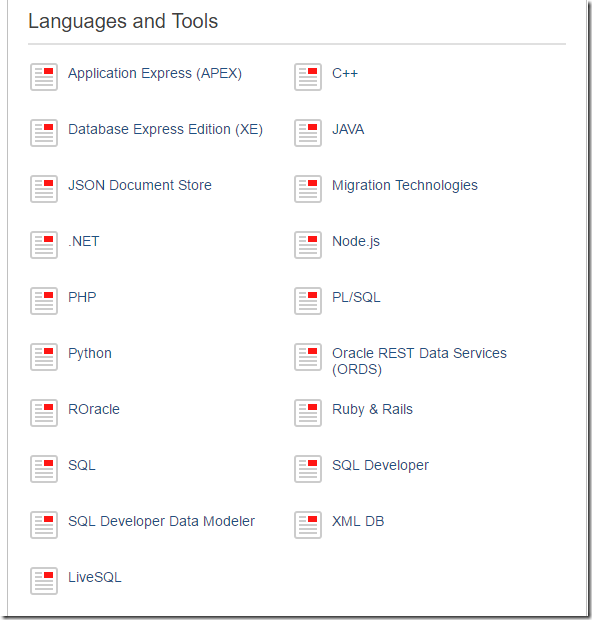Click the document icon next to .NET
This screenshot has width=592, height=620.
44,245
